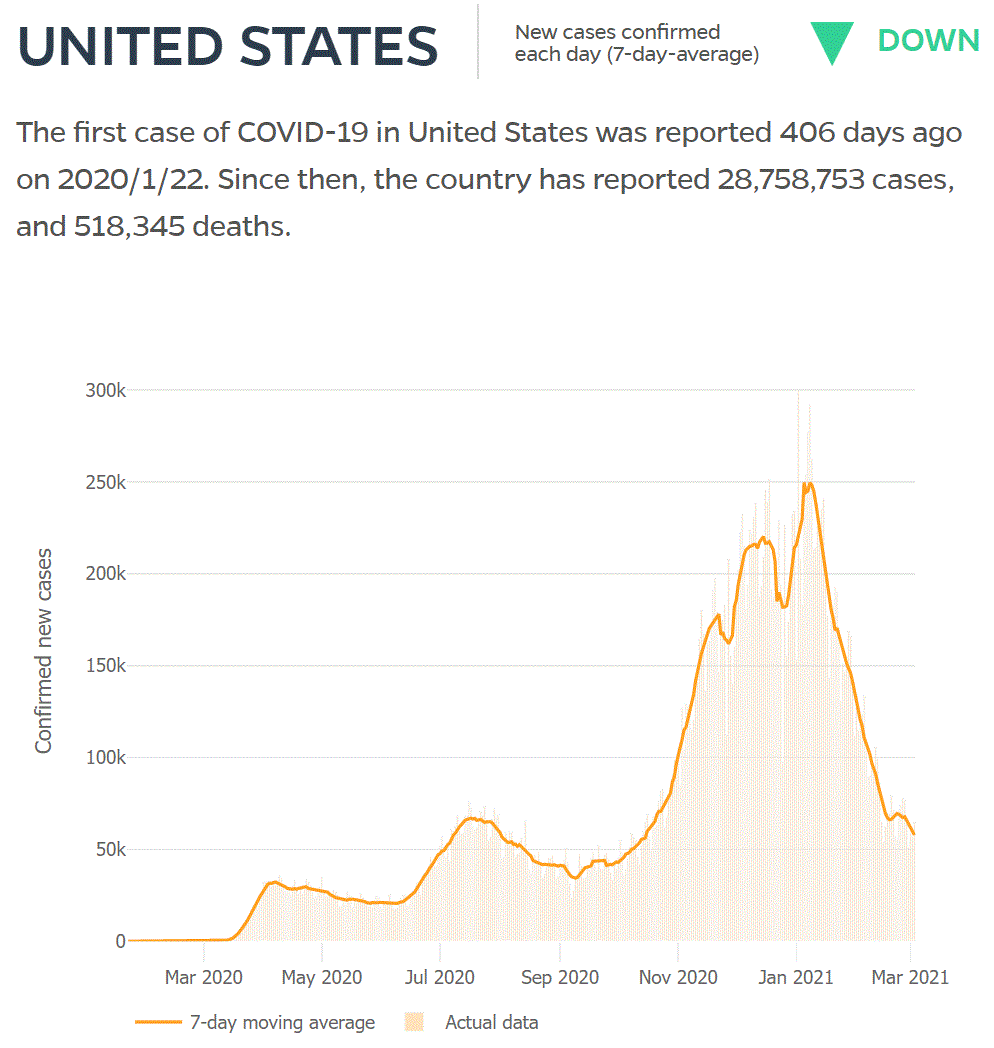Toggle the 7-day moving average legend item
The height and width of the screenshot is (1048, 994).
tap(255, 1023)
